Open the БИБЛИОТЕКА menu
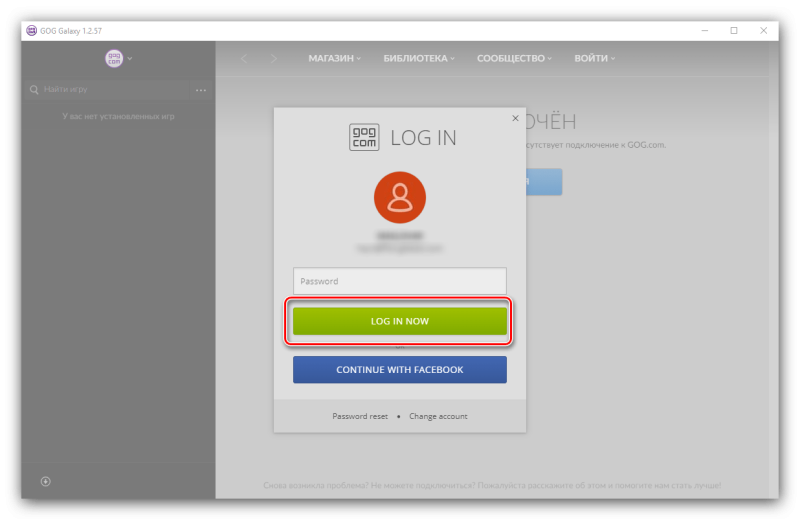The height and width of the screenshot is (520, 800). (419, 58)
